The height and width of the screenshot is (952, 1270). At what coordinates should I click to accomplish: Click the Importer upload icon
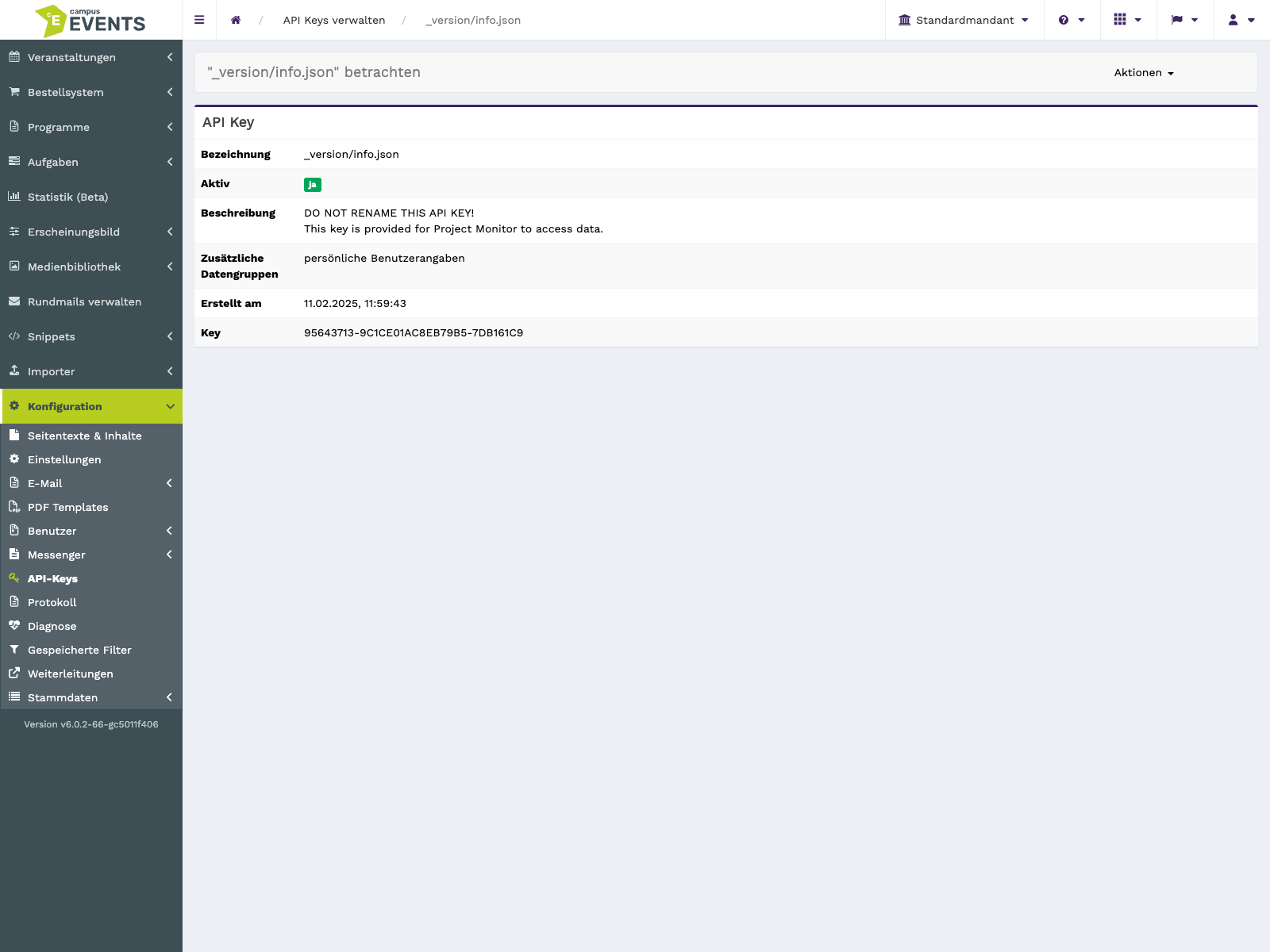point(14,370)
